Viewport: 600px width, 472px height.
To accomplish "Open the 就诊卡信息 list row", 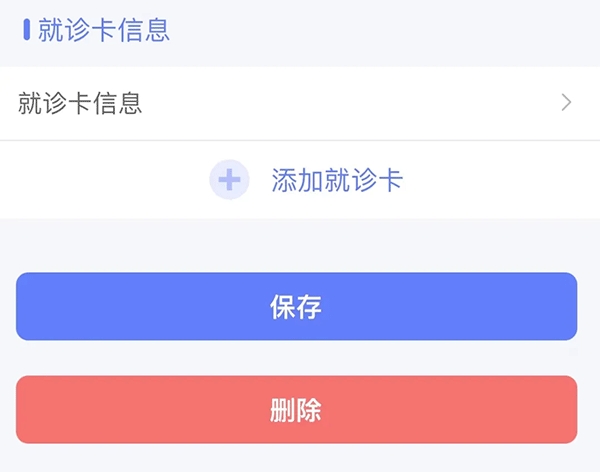I will click(300, 103).
